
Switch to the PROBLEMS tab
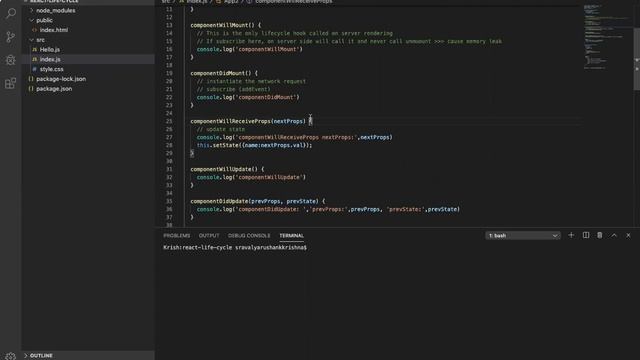pyautogui.click(x=177, y=236)
